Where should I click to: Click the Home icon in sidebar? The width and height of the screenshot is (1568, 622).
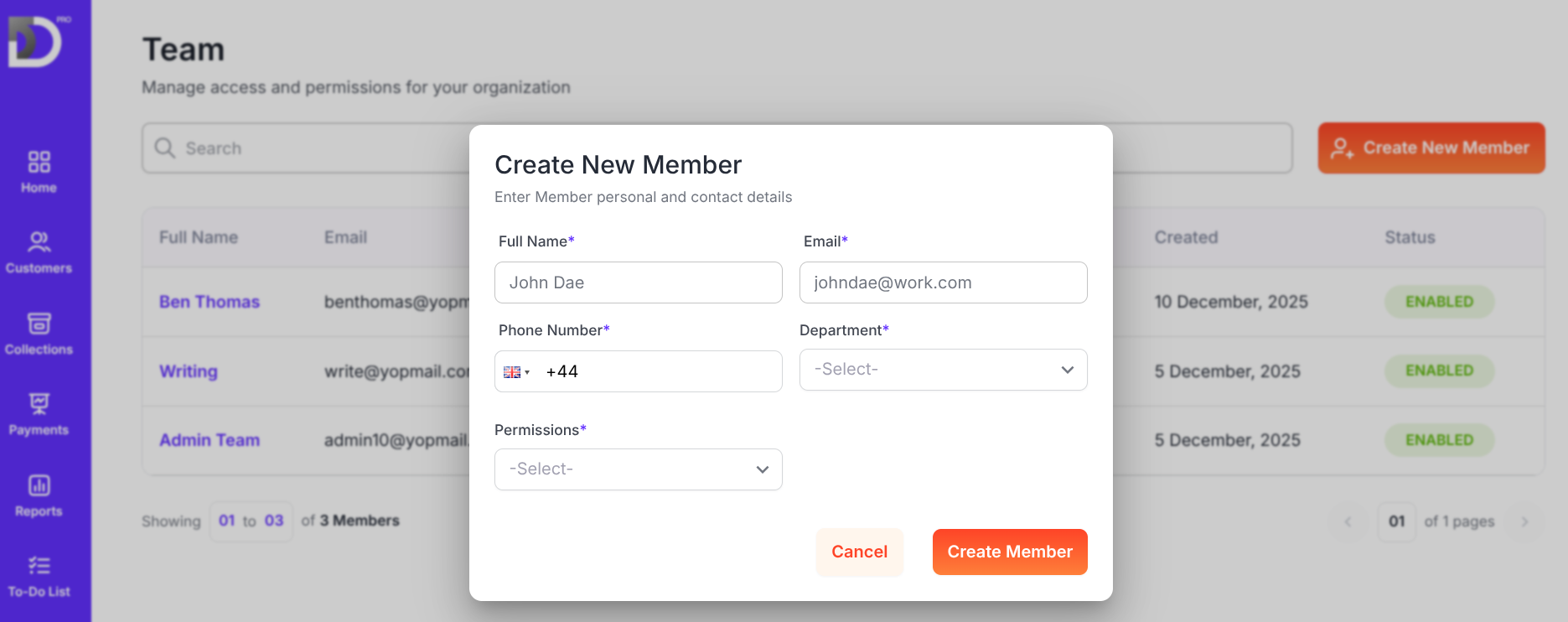[39, 162]
